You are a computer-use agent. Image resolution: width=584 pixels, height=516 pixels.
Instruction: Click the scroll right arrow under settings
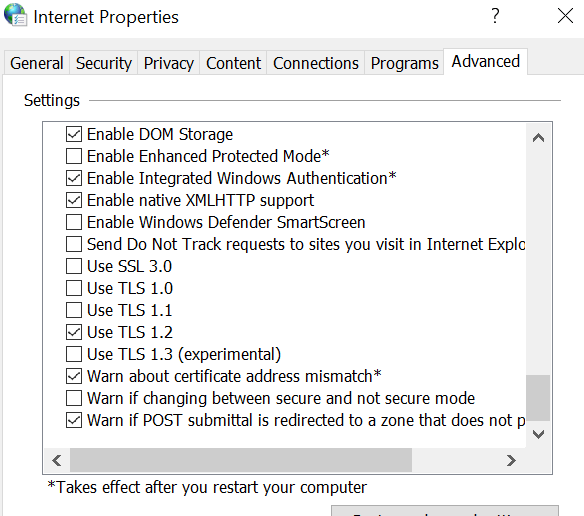(x=511, y=460)
